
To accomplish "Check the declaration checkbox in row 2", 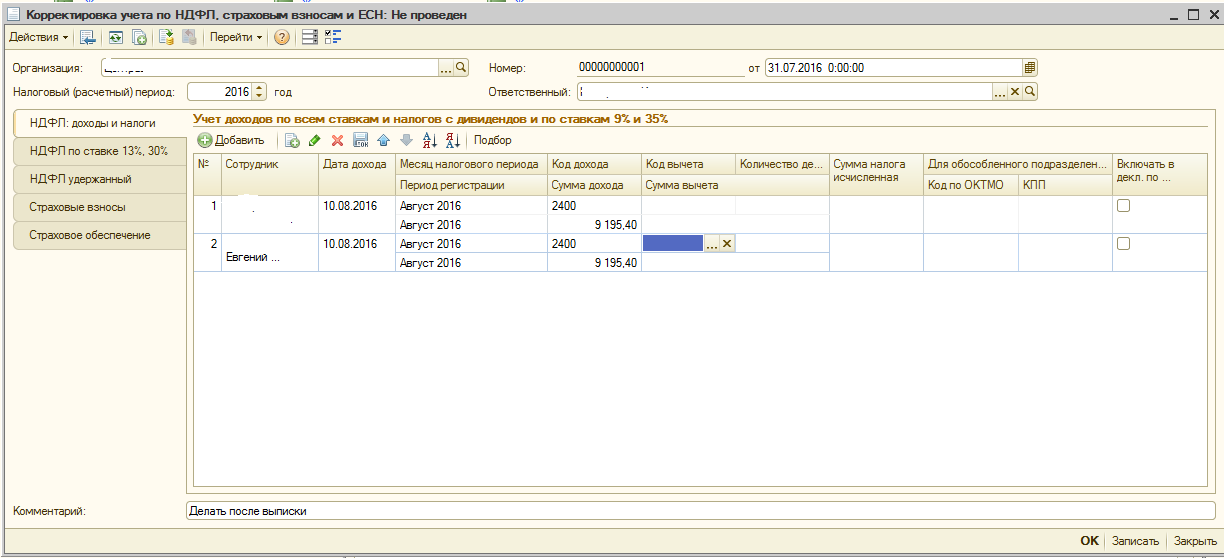I will (x=1123, y=244).
